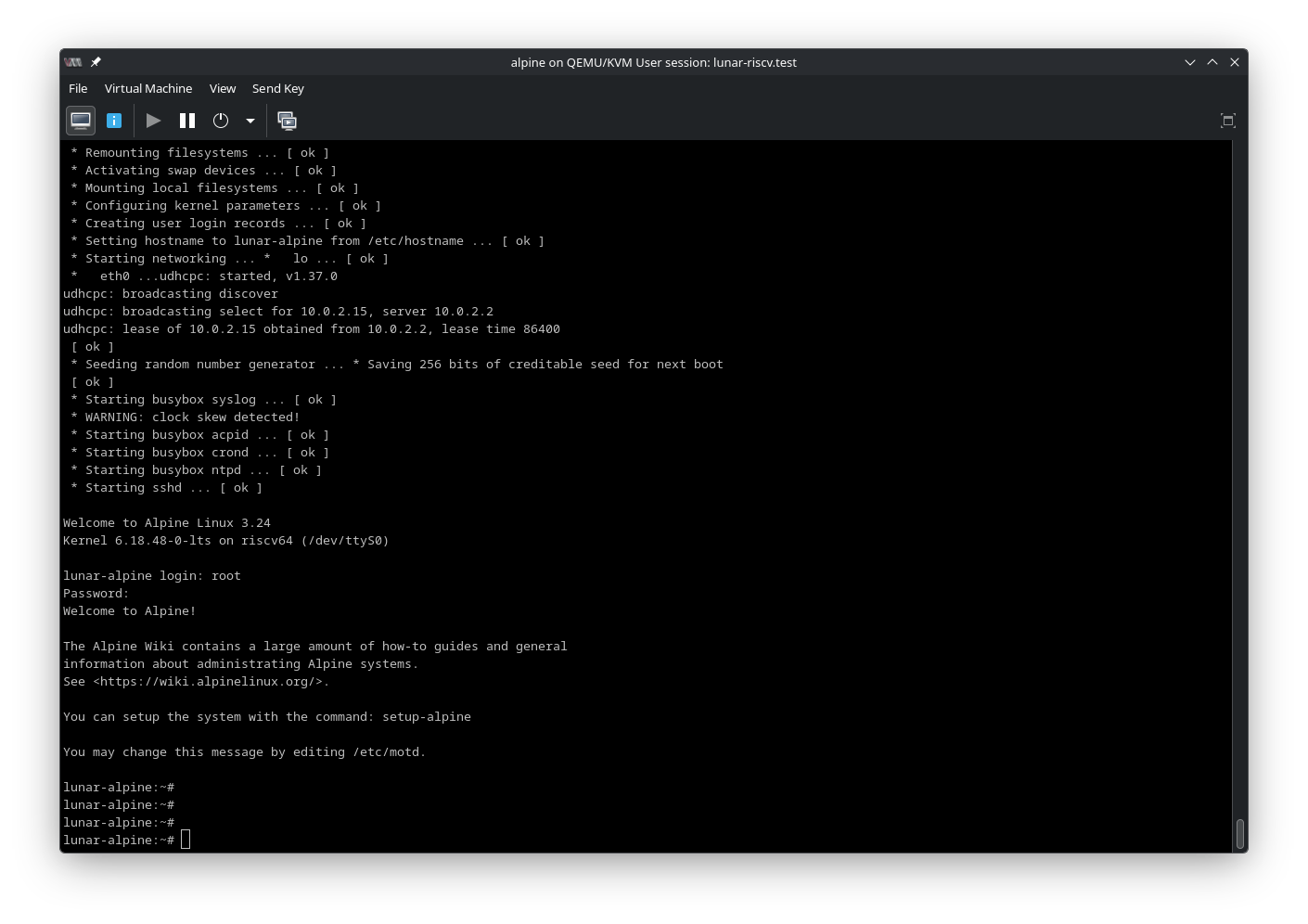Click the window title 'alpine on QEMU/KVM User session'

[654, 62]
